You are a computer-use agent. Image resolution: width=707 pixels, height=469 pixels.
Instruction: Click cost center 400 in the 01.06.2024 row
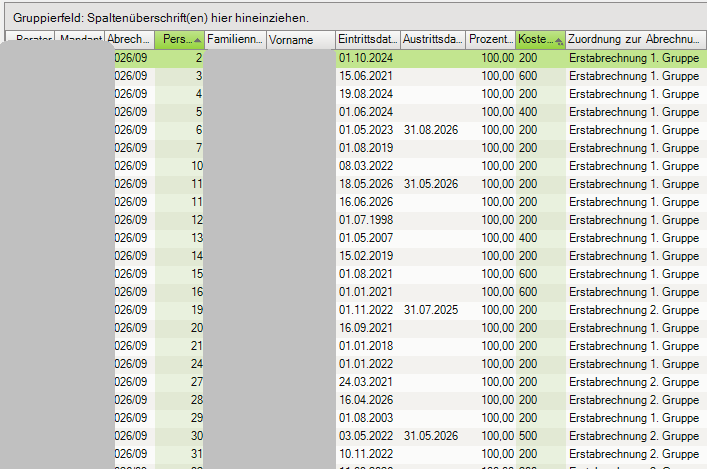(528, 112)
